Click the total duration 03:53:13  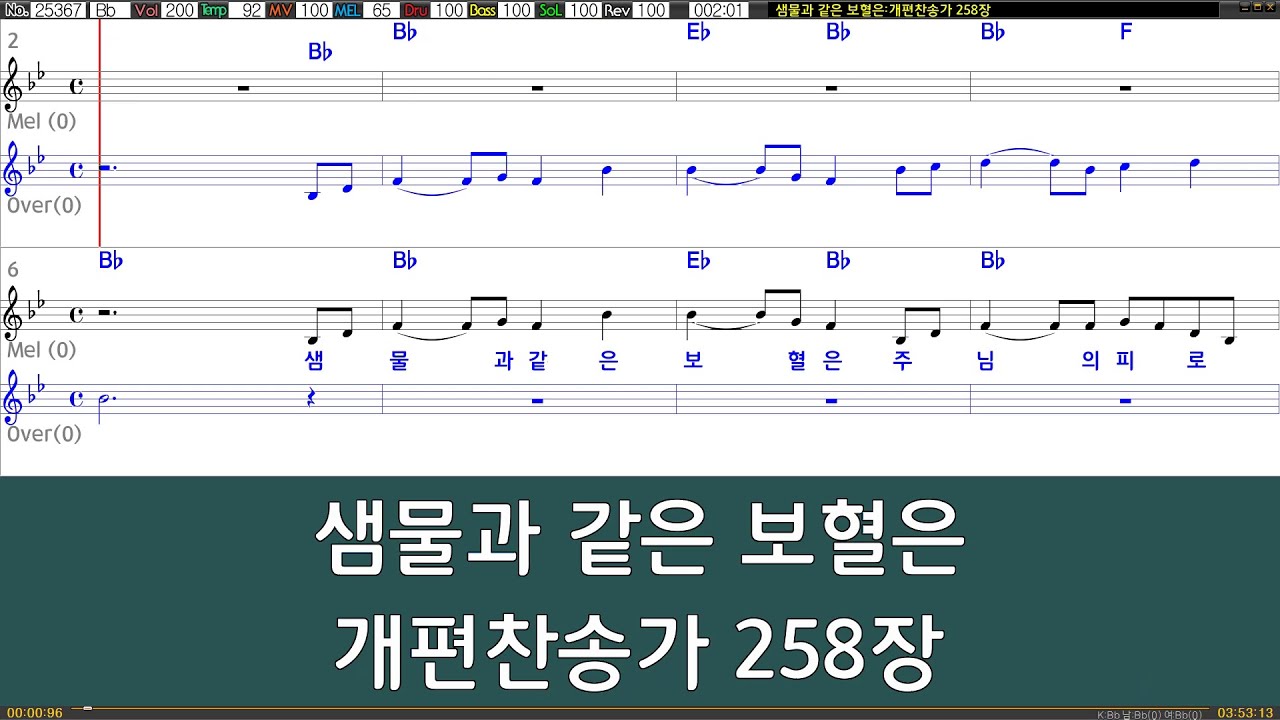tap(1245, 713)
